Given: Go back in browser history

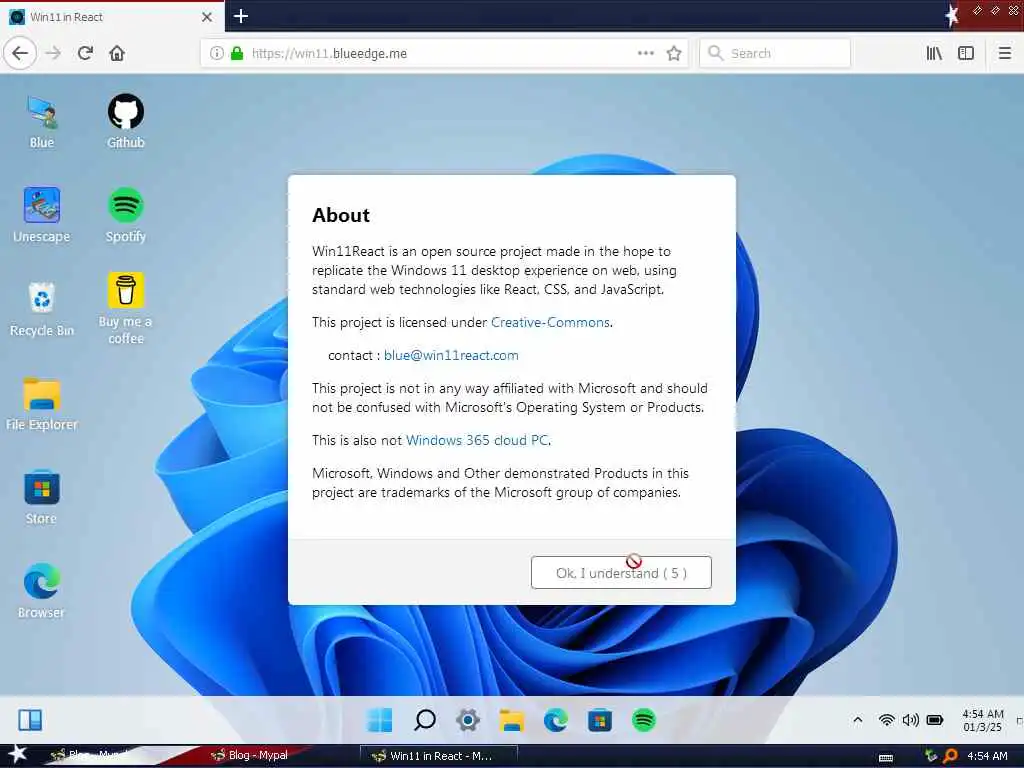Looking at the screenshot, I should pyautogui.click(x=20, y=53).
